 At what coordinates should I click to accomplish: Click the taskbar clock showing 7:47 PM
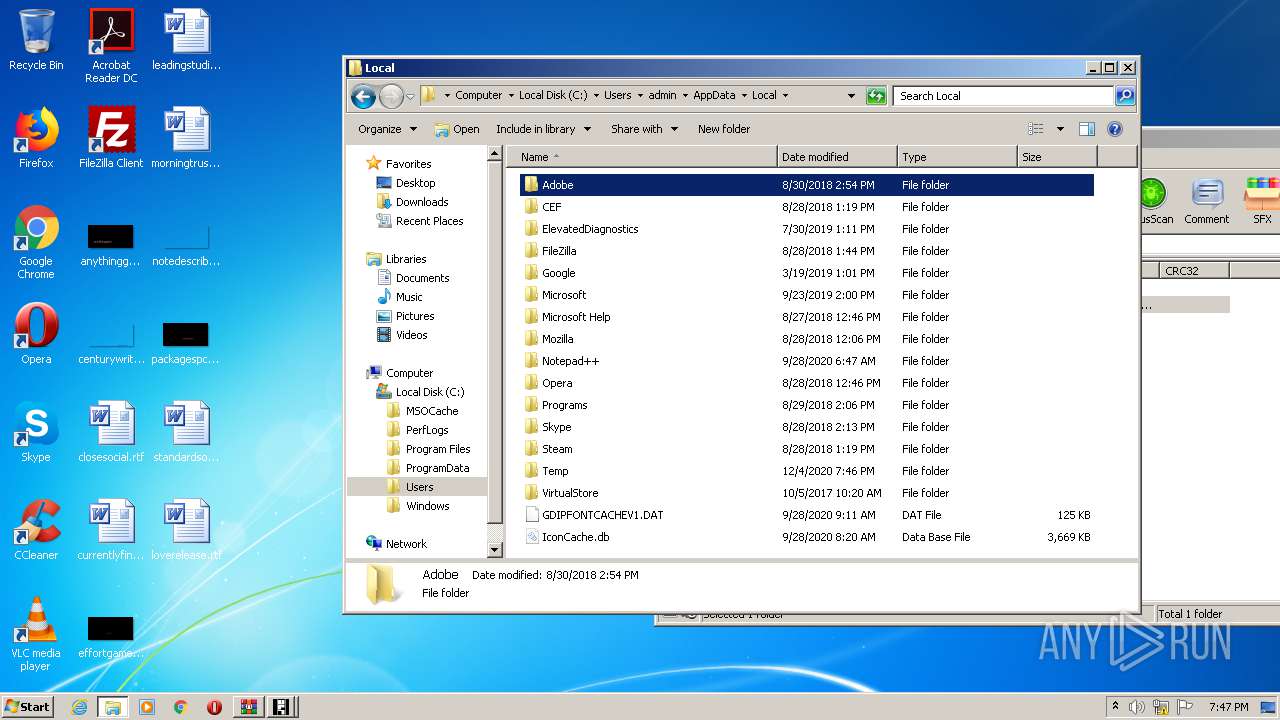click(x=1228, y=707)
